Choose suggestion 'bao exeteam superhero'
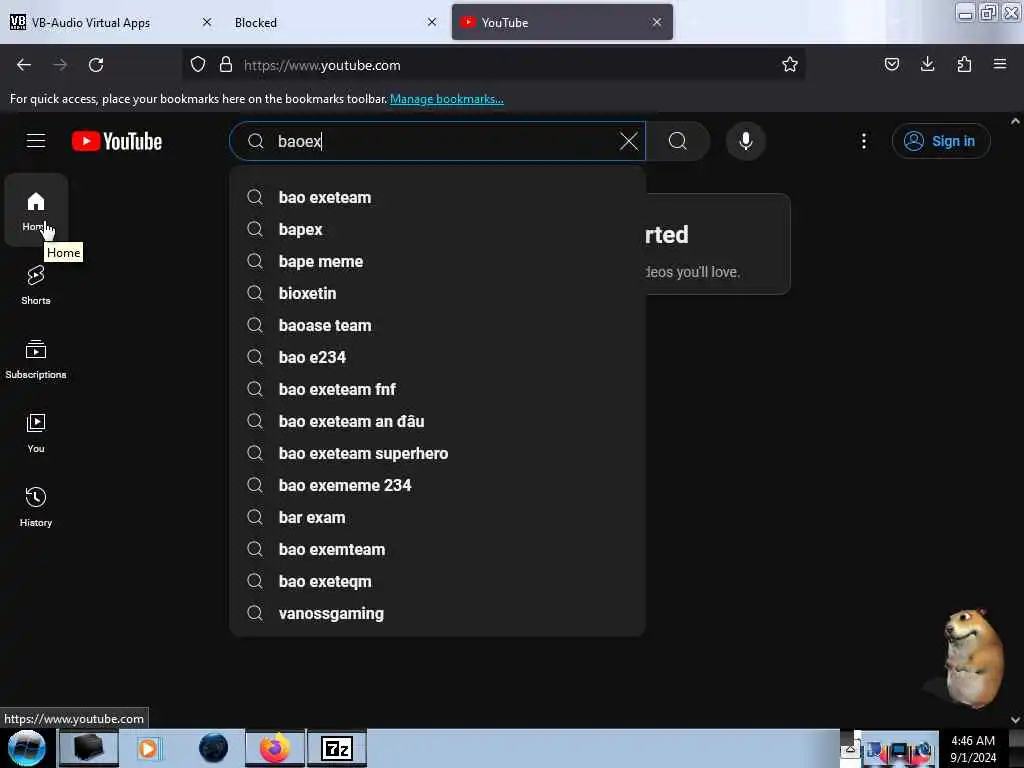The width and height of the screenshot is (1024, 768). pyautogui.click(x=437, y=453)
